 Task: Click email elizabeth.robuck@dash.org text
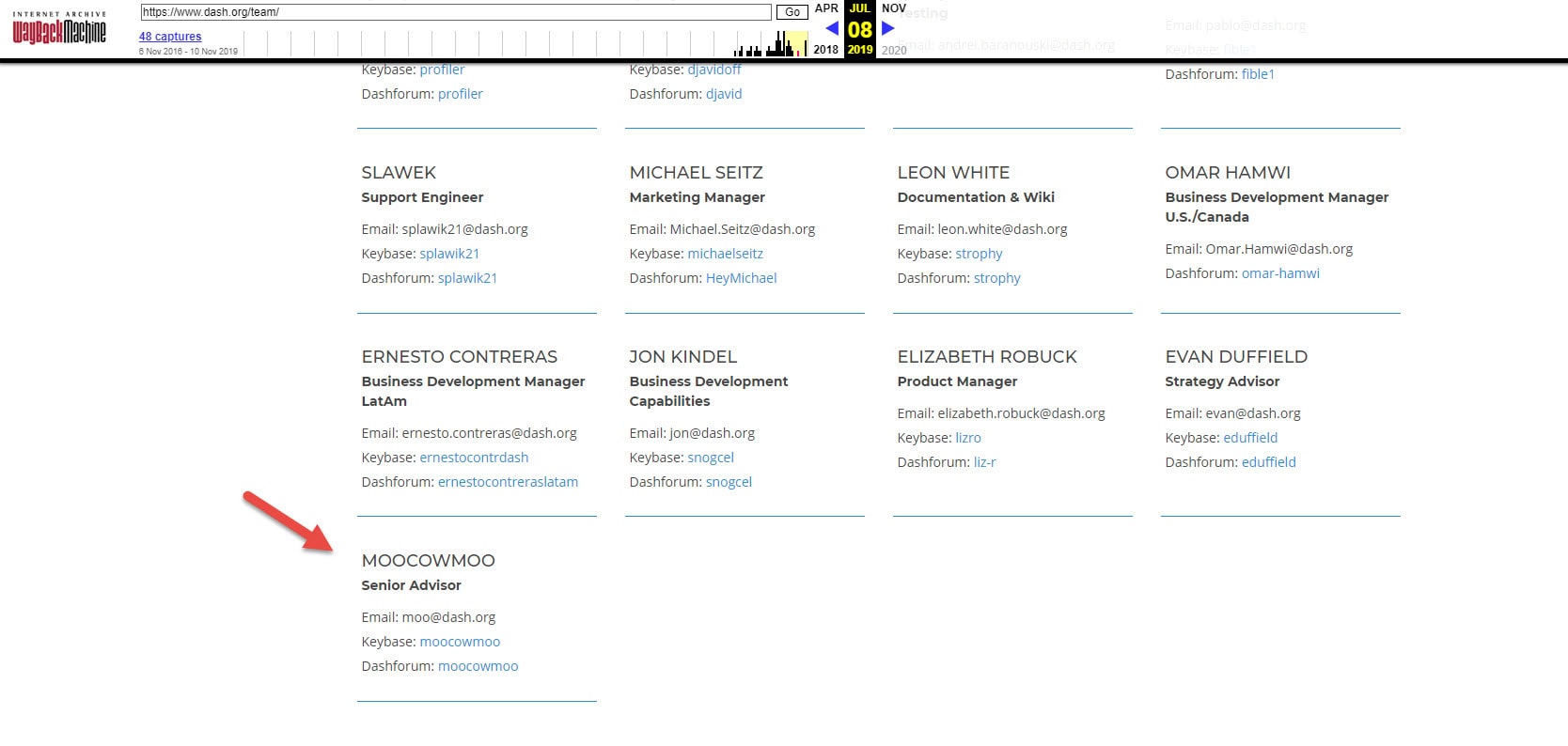coord(1021,413)
